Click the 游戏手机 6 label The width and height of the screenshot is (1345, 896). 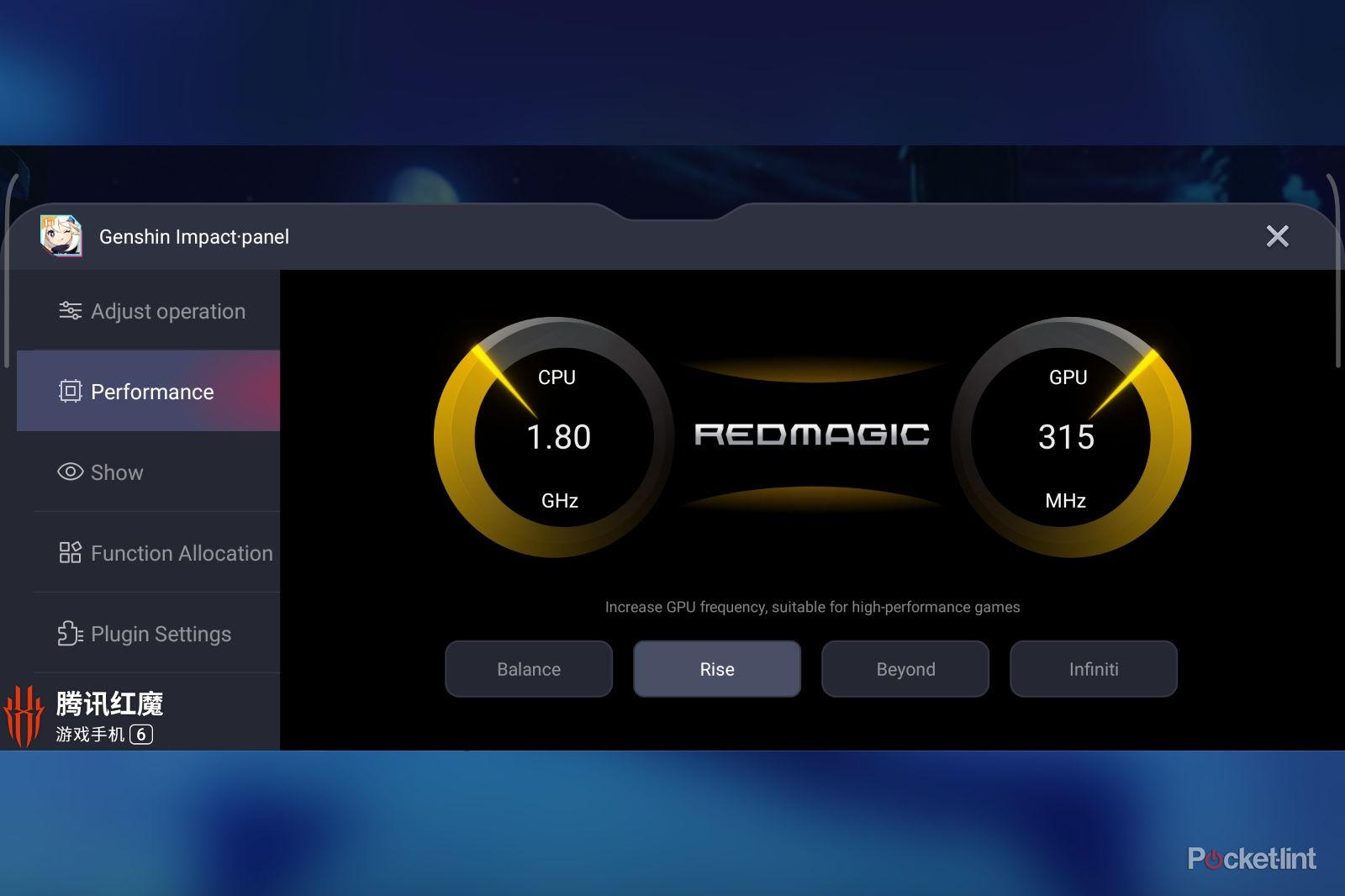[x=104, y=735]
